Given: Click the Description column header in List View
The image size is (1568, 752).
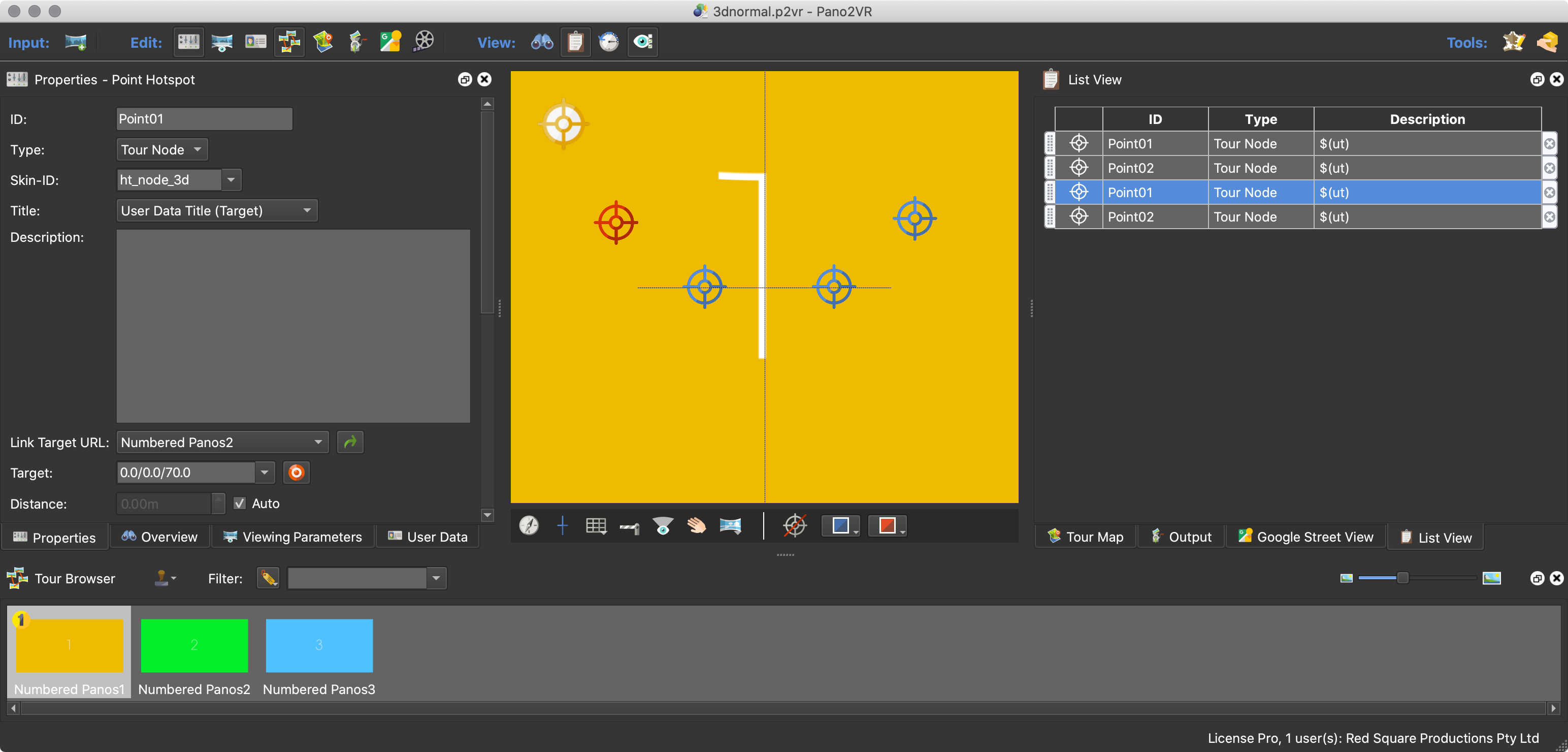Looking at the screenshot, I should click(1427, 119).
